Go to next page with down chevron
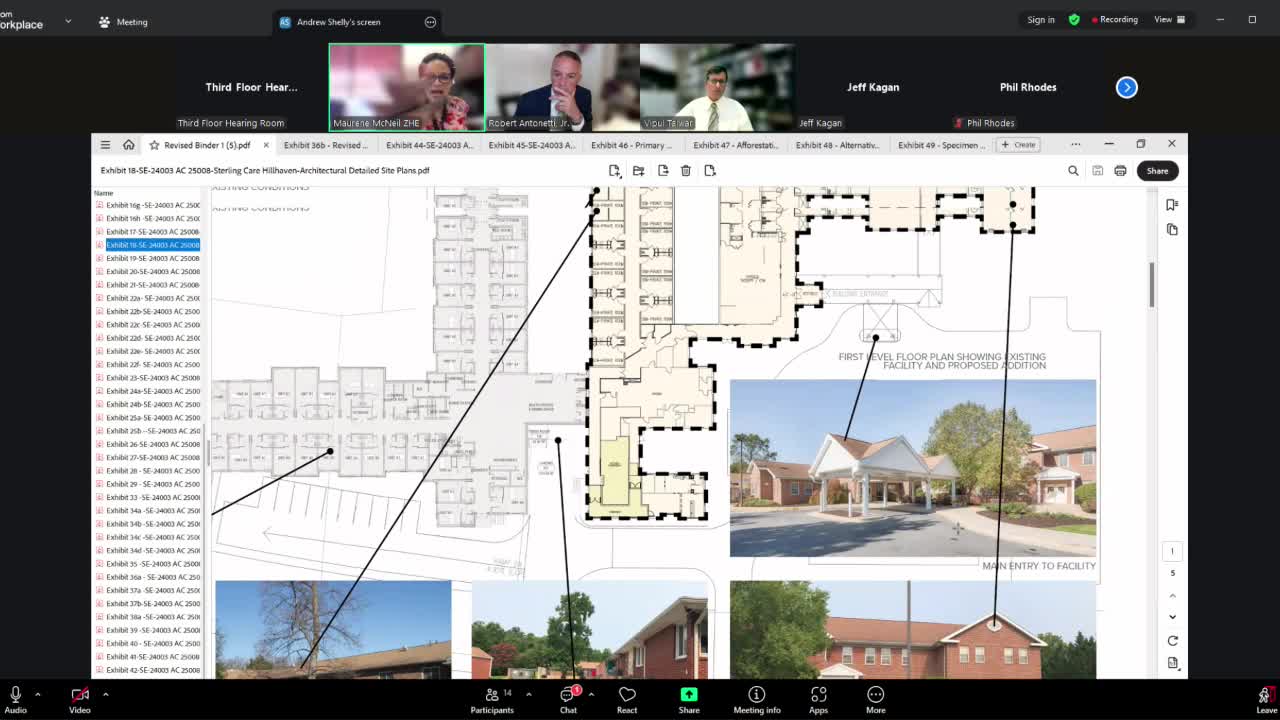This screenshot has width=1280, height=720. (x=1173, y=616)
